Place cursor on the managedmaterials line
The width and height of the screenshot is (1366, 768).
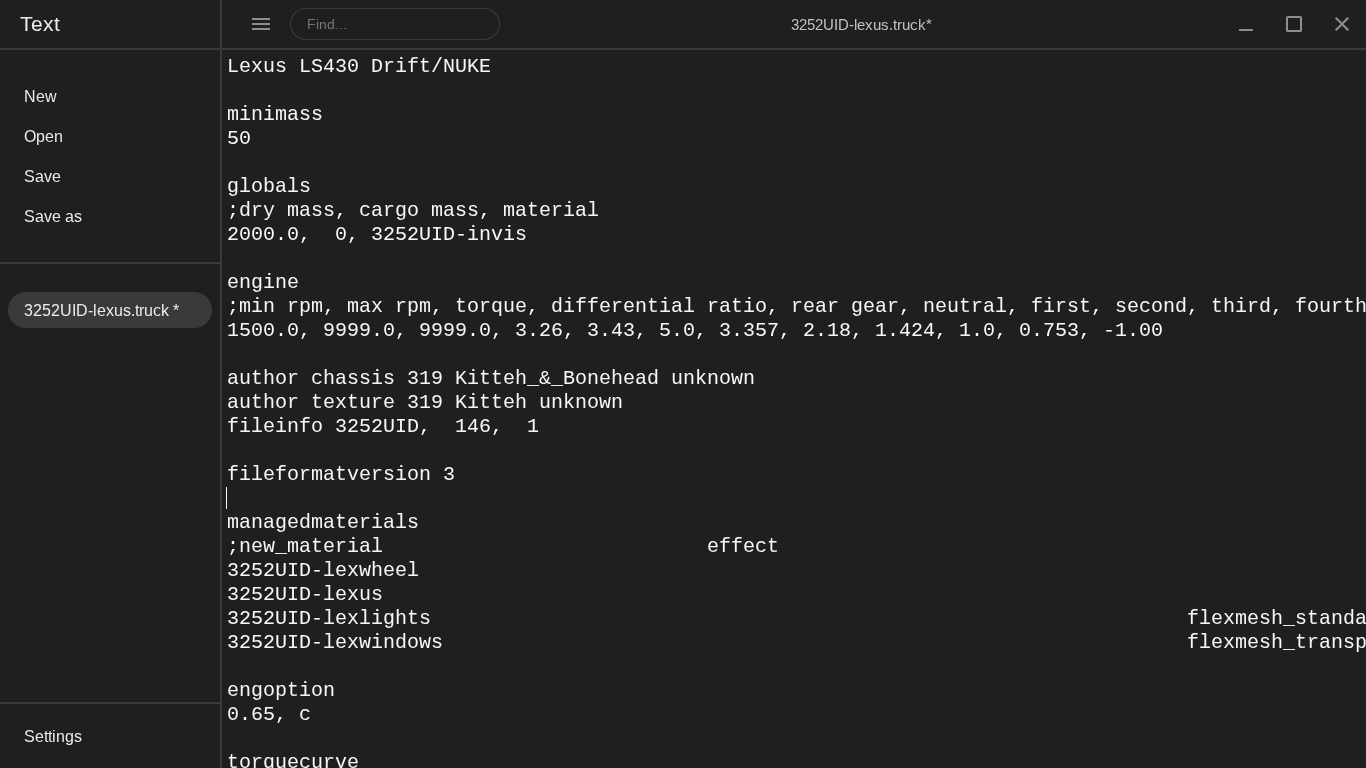[323, 522]
